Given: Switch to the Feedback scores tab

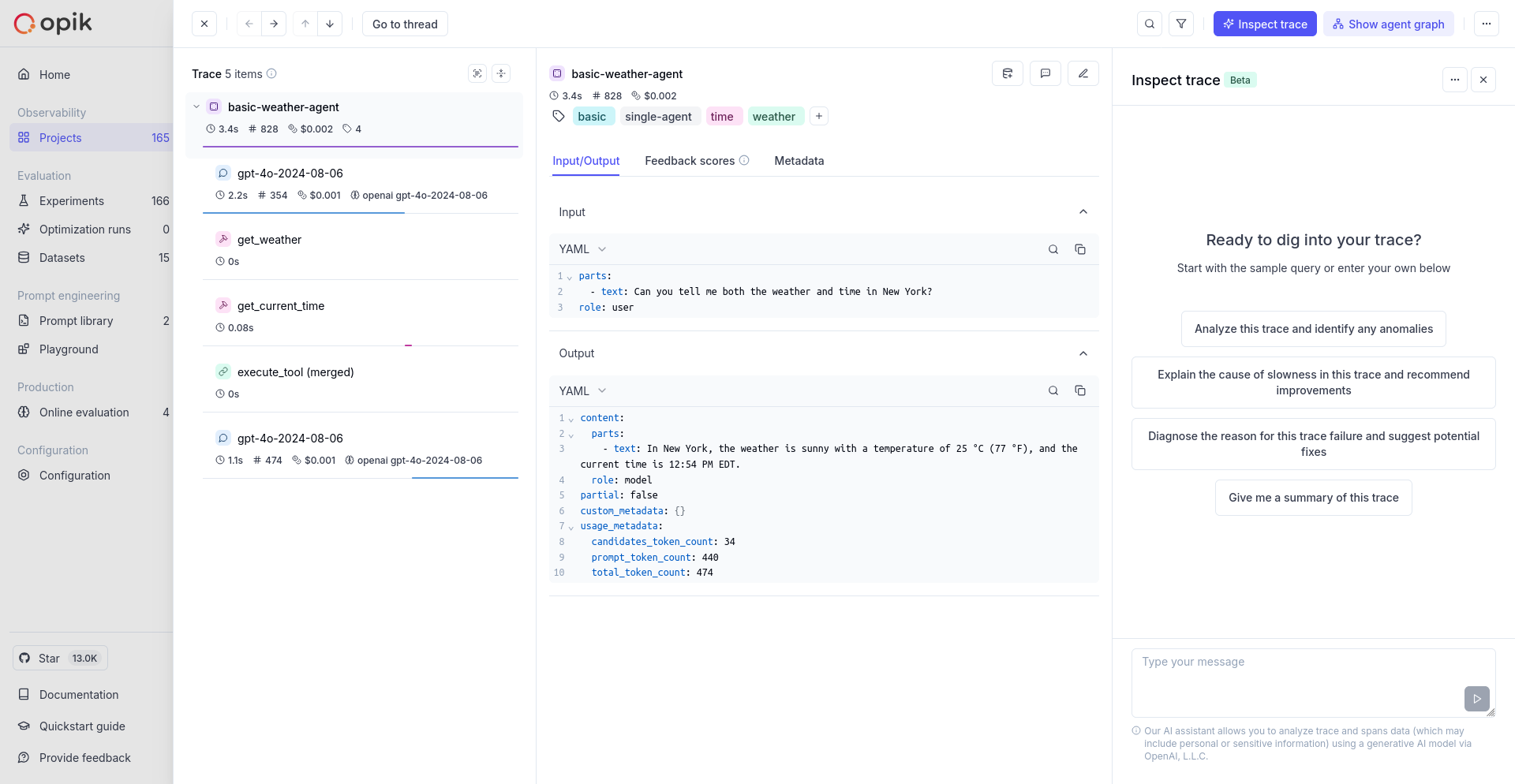Looking at the screenshot, I should click(x=690, y=161).
